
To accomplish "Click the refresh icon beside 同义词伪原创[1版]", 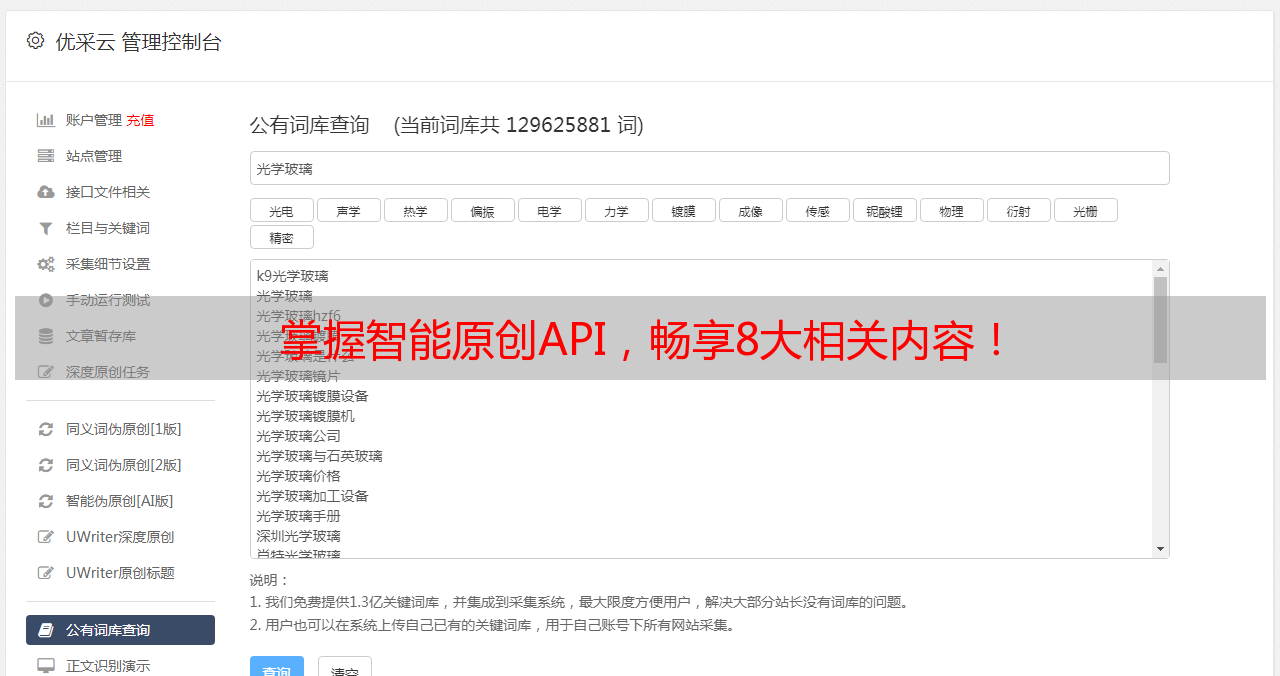I will (x=46, y=429).
